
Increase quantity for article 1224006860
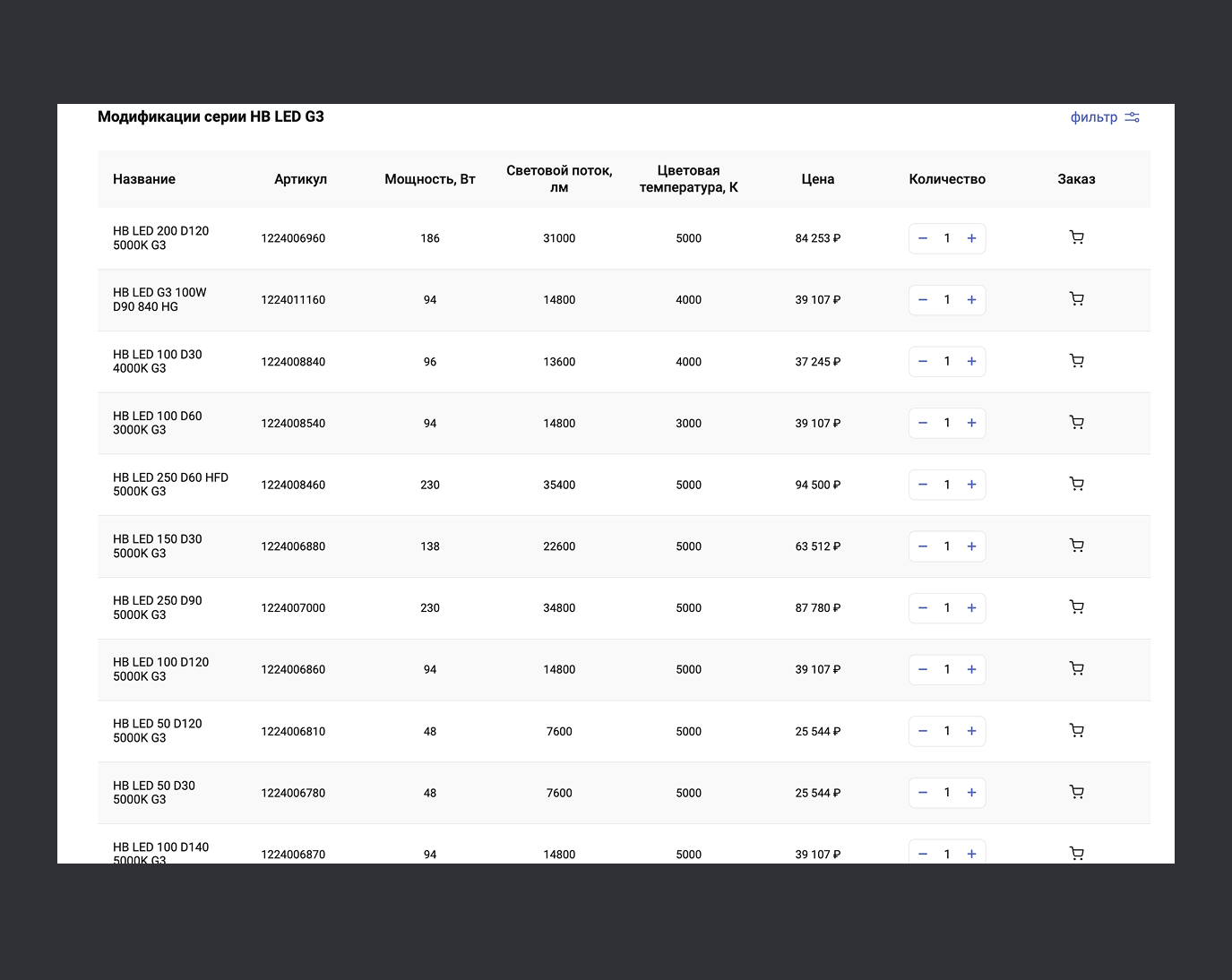(971, 669)
